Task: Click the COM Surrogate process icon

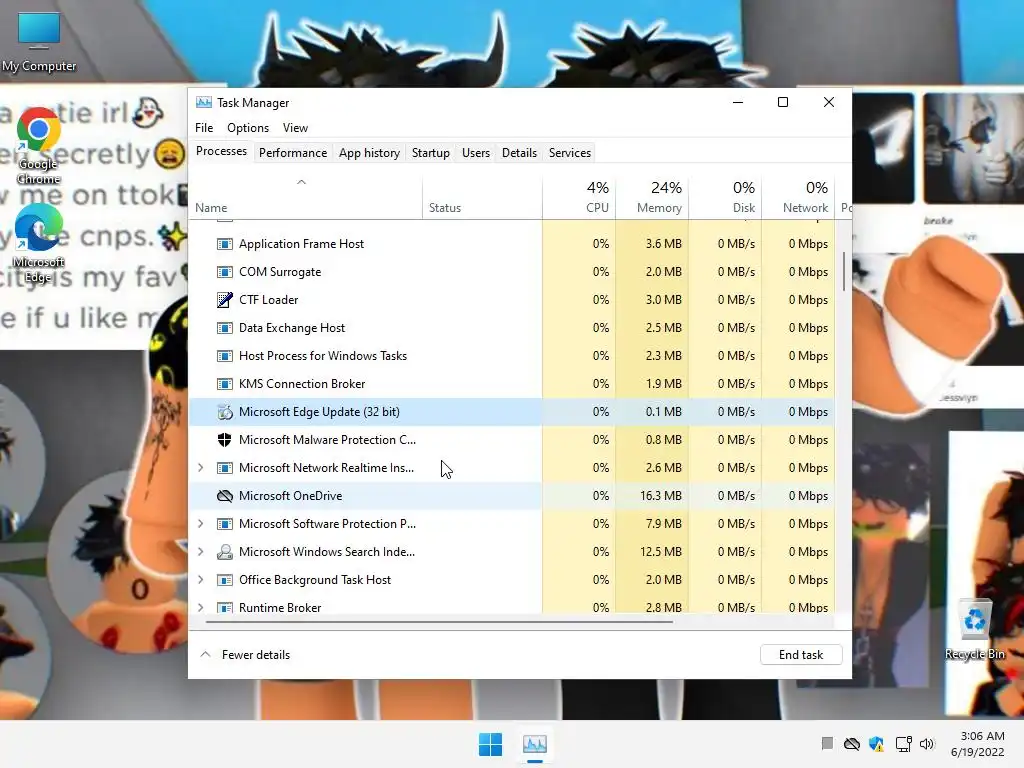Action: pyautogui.click(x=225, y=272)
